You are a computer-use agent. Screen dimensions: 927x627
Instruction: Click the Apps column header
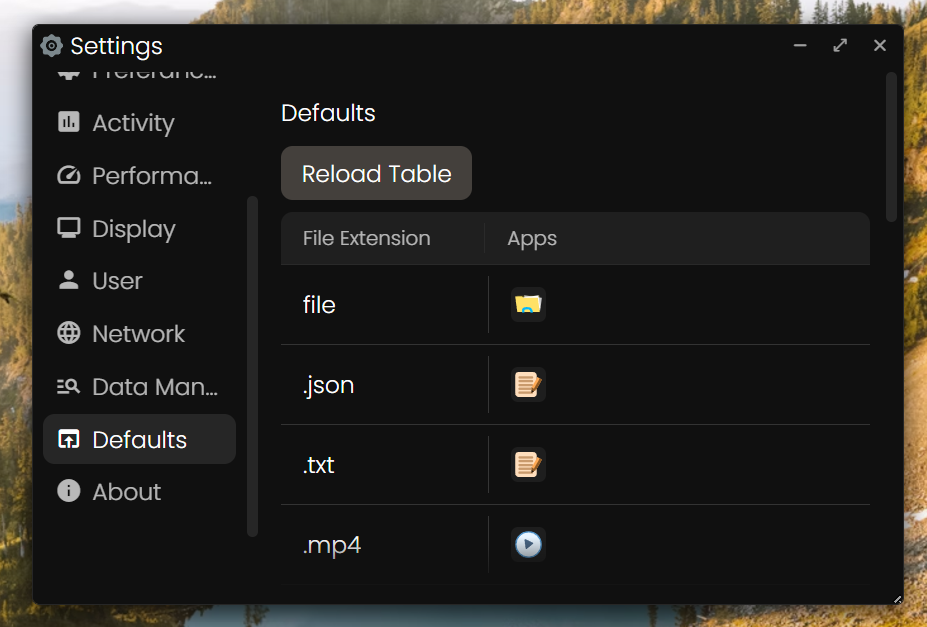pyautogui.click(x=532, y=239)
